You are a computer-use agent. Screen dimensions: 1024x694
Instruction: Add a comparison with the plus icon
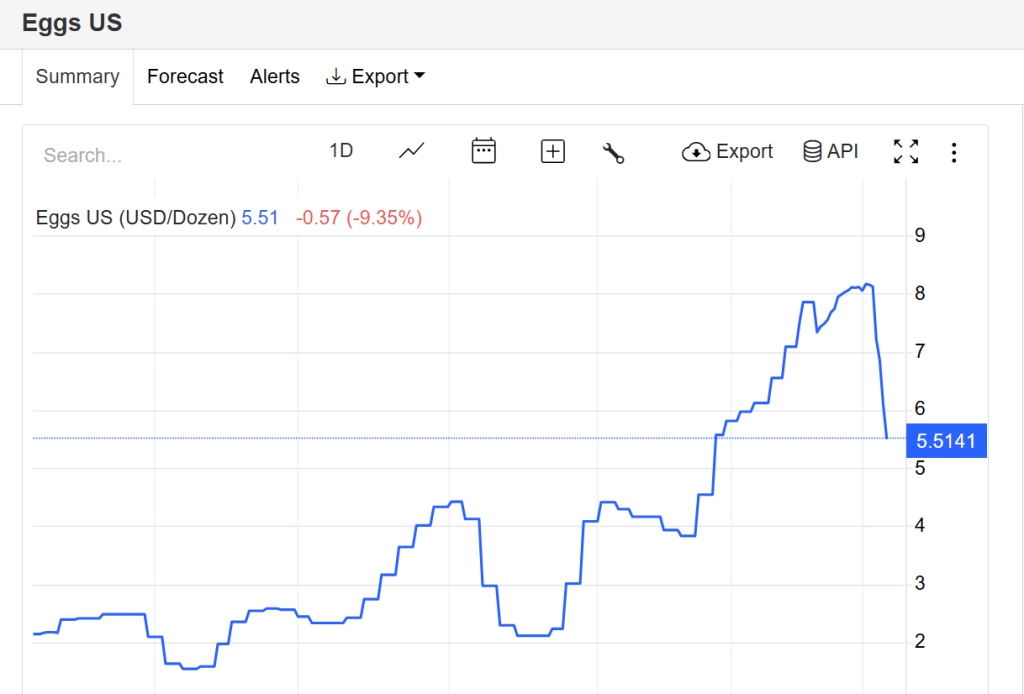pos(552,151)
